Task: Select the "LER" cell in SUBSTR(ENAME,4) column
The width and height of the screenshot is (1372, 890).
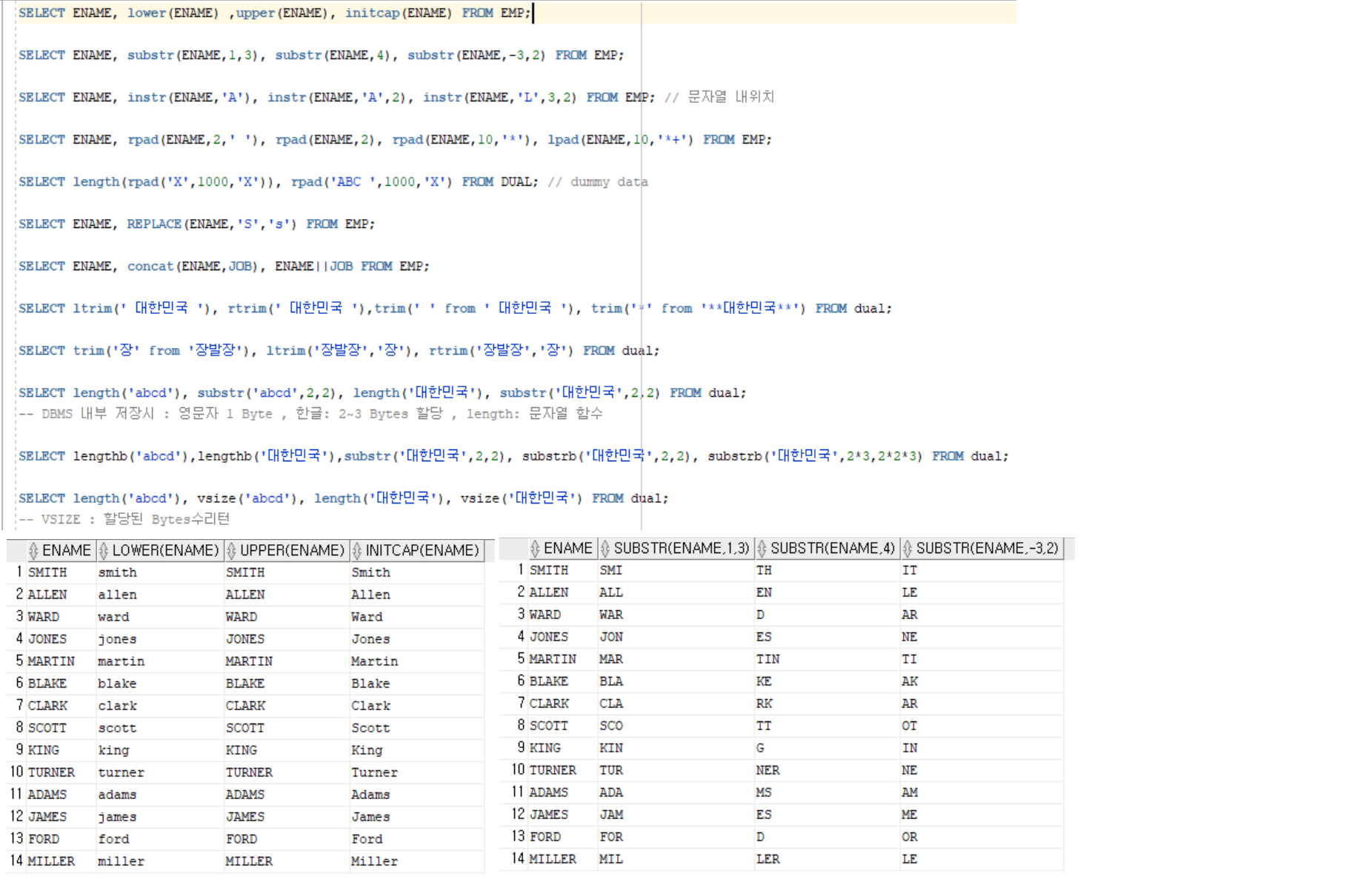Action: (x=767, y=859)
